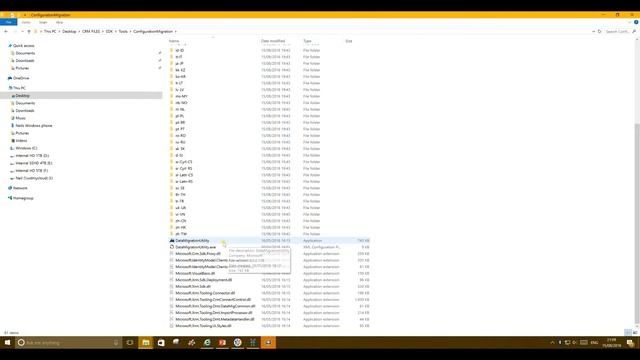Open the File ribbon tab
The height and width of the screenshot is (360, 640).
[x=9, y=22]
